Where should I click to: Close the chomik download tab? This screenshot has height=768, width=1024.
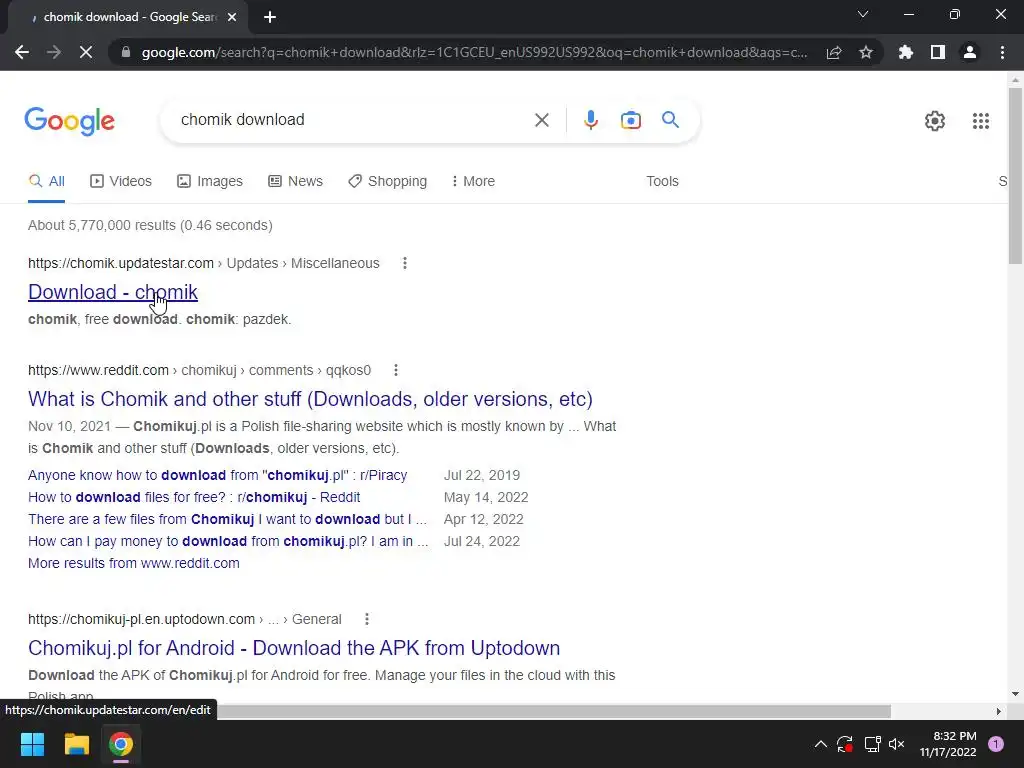[232, 18]
